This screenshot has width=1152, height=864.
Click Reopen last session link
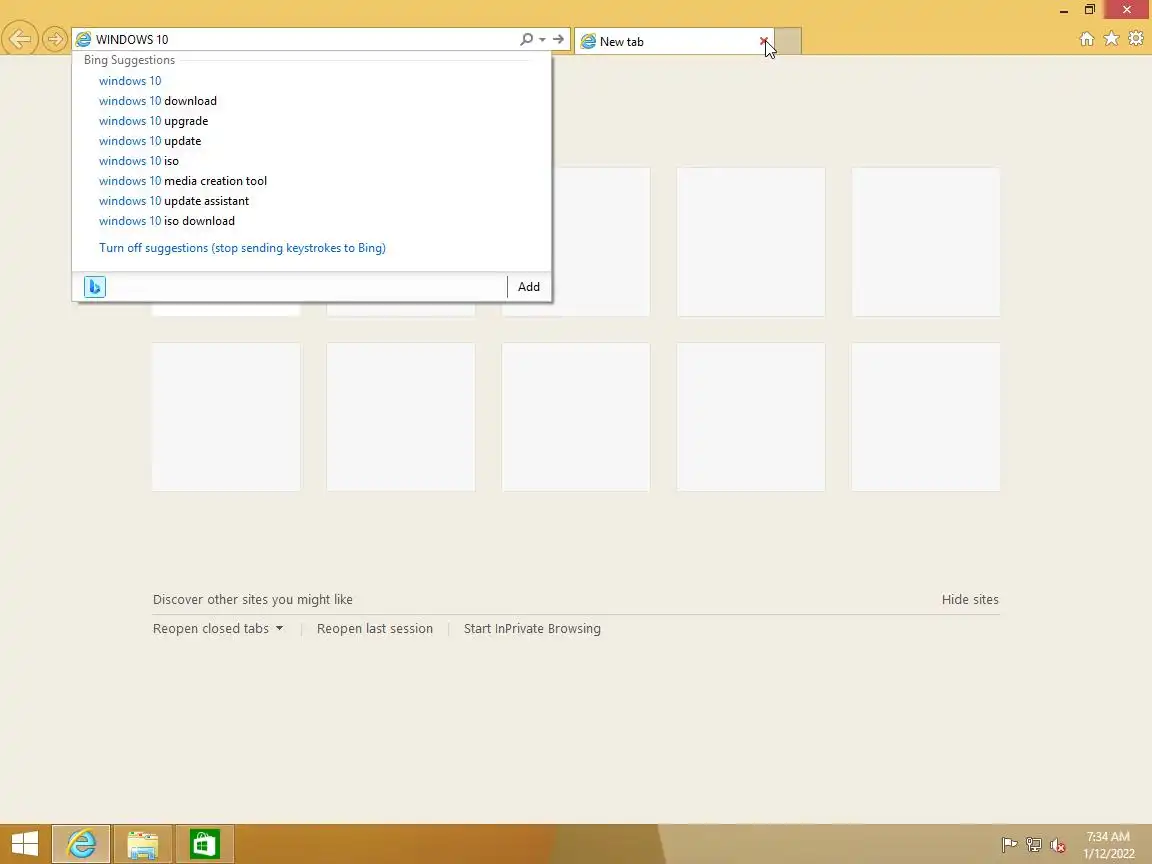point(375,629)
